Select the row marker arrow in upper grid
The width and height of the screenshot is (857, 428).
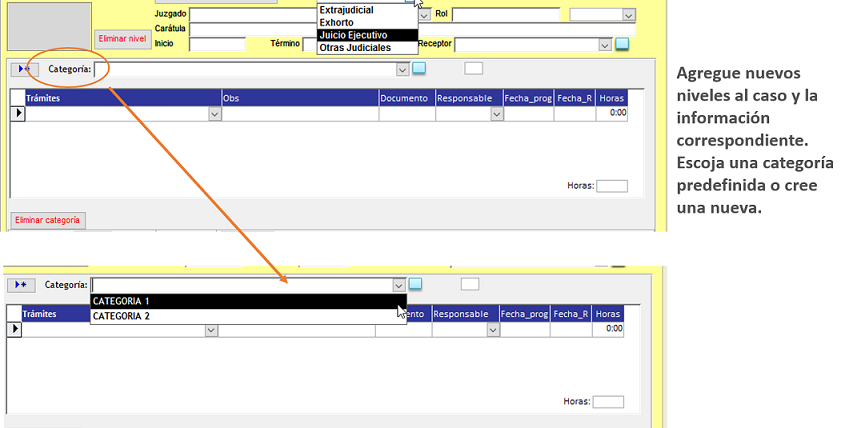coord(17,114)
